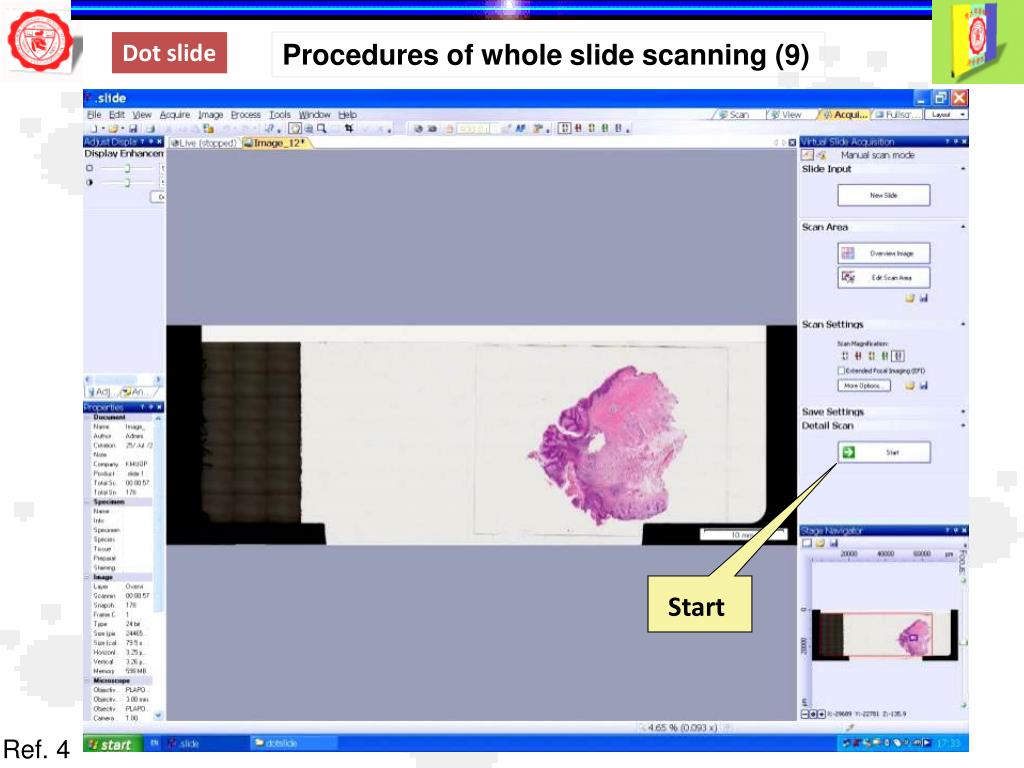
Task: Click the New Slide button
Action: (884, 195)
